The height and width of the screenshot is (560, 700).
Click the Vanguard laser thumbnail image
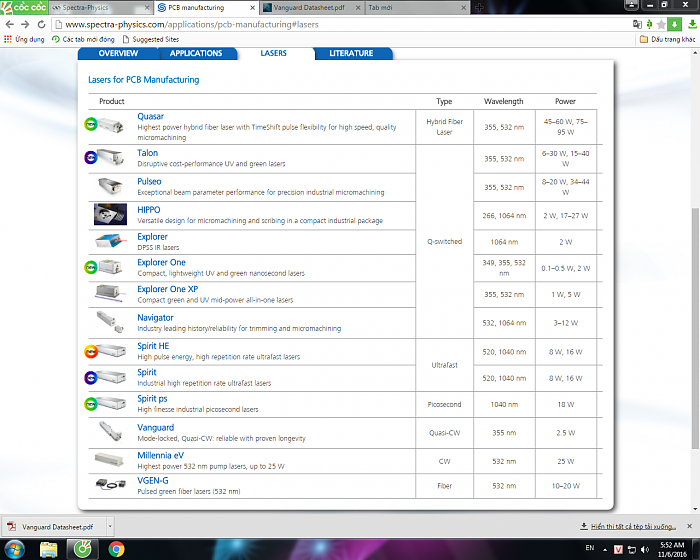coord(110,431)
